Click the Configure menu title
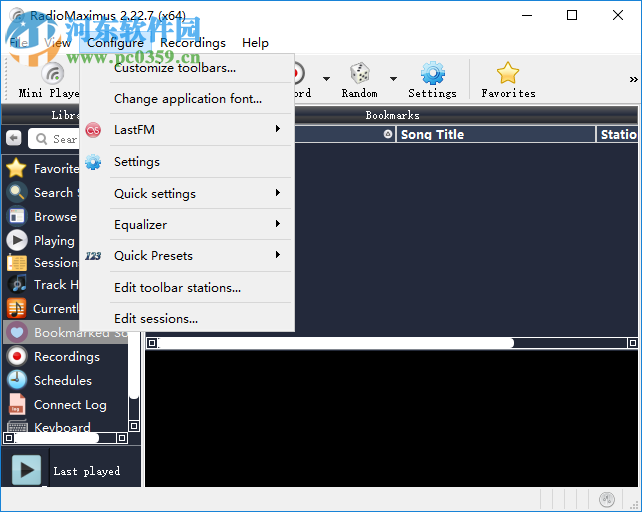 [115, 43]
